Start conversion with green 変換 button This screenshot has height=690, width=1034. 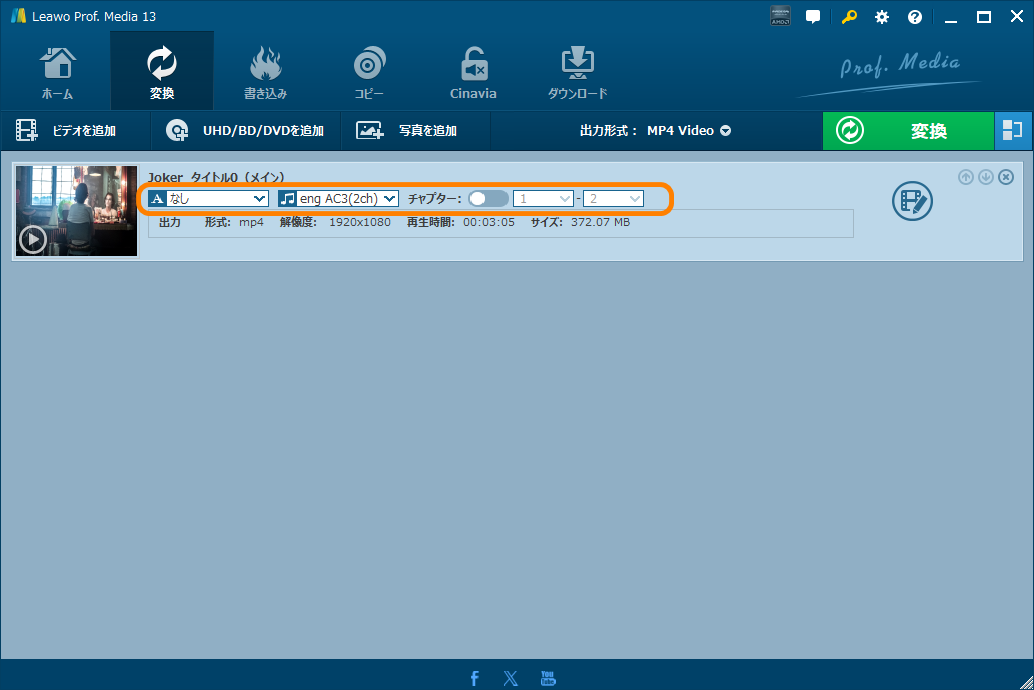(x=908, y=131)
